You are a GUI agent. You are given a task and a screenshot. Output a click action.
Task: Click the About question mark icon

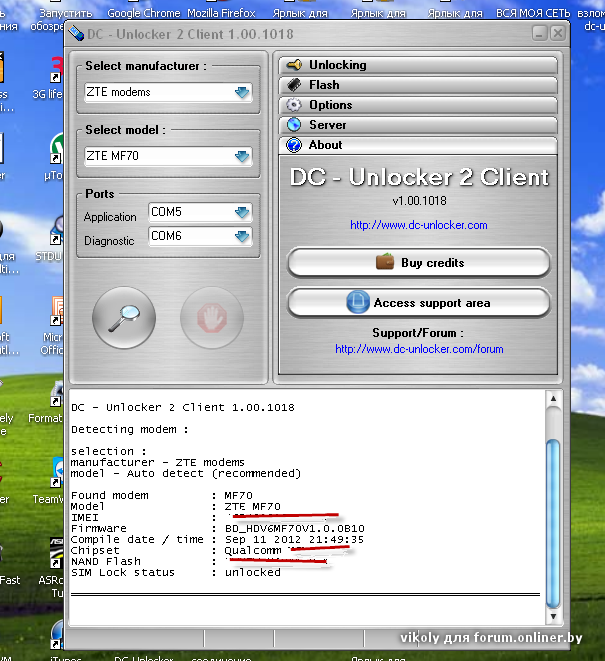294,145
